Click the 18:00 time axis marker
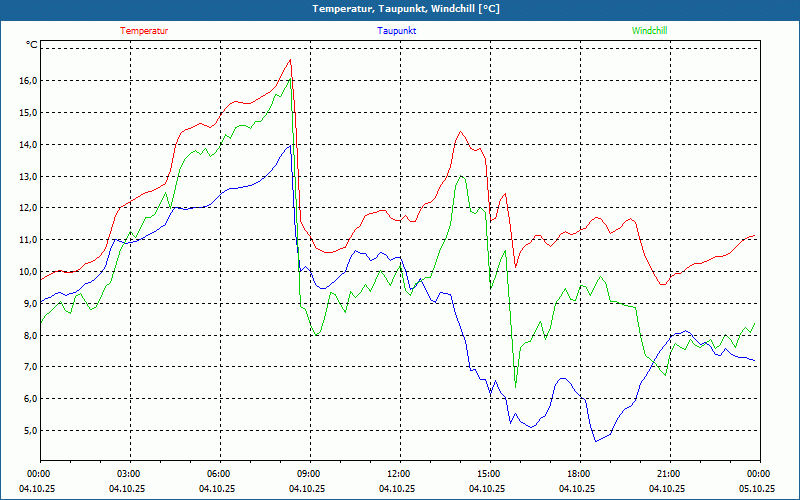The image size is (800, 500). tap(579, 474)
